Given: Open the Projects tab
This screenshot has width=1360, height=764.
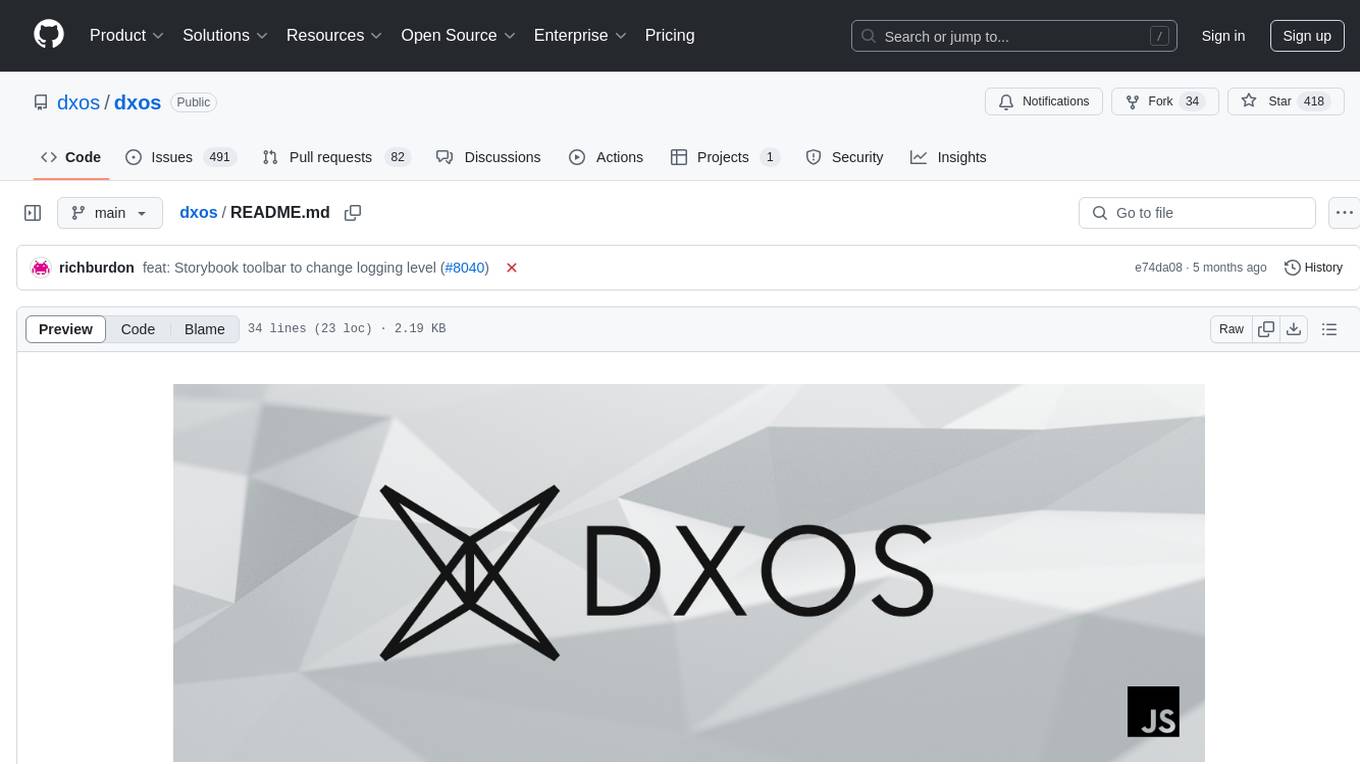Looking at the screenshot, I should (725, 157).
